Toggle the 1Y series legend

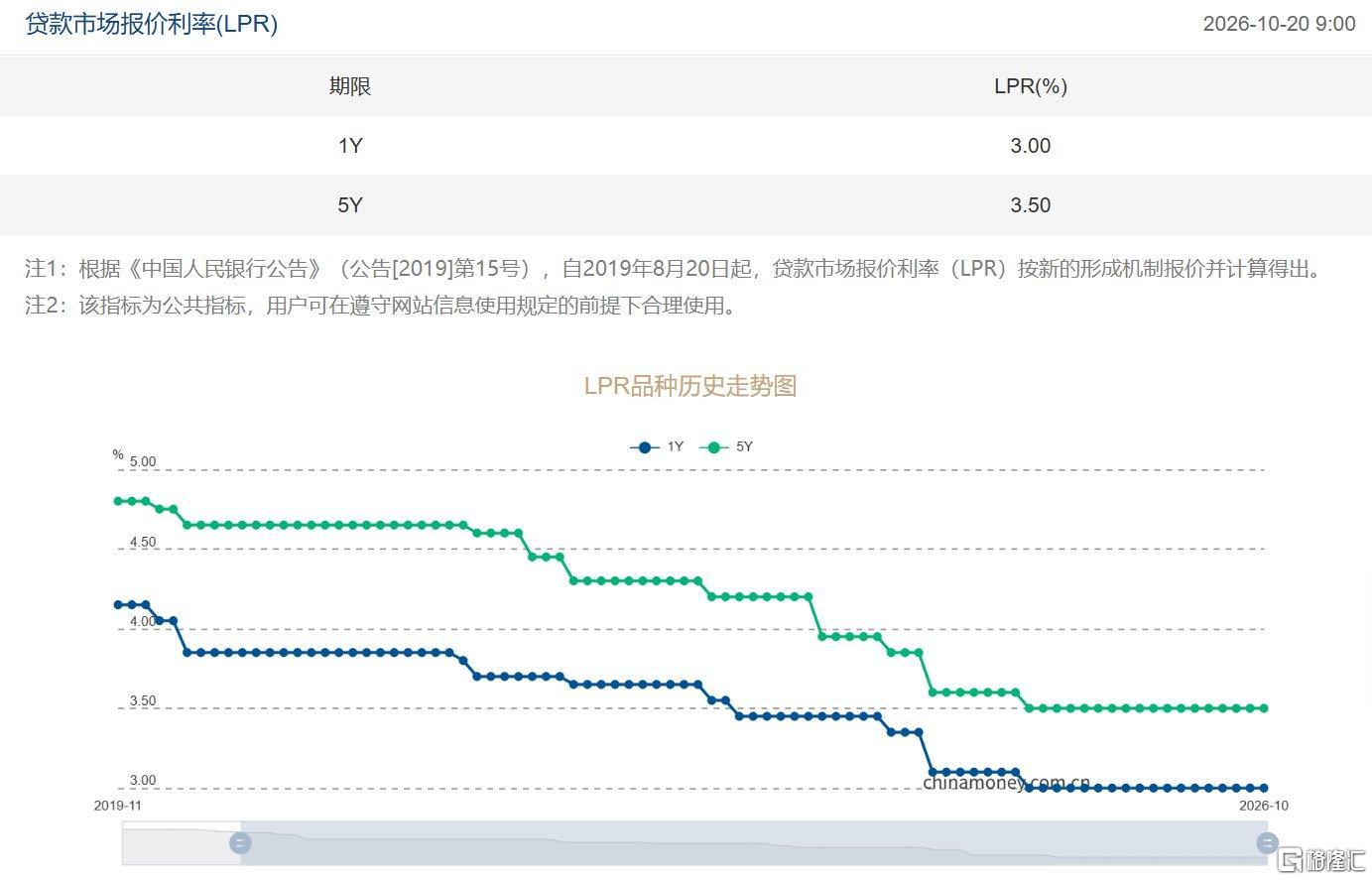[657, 447]
